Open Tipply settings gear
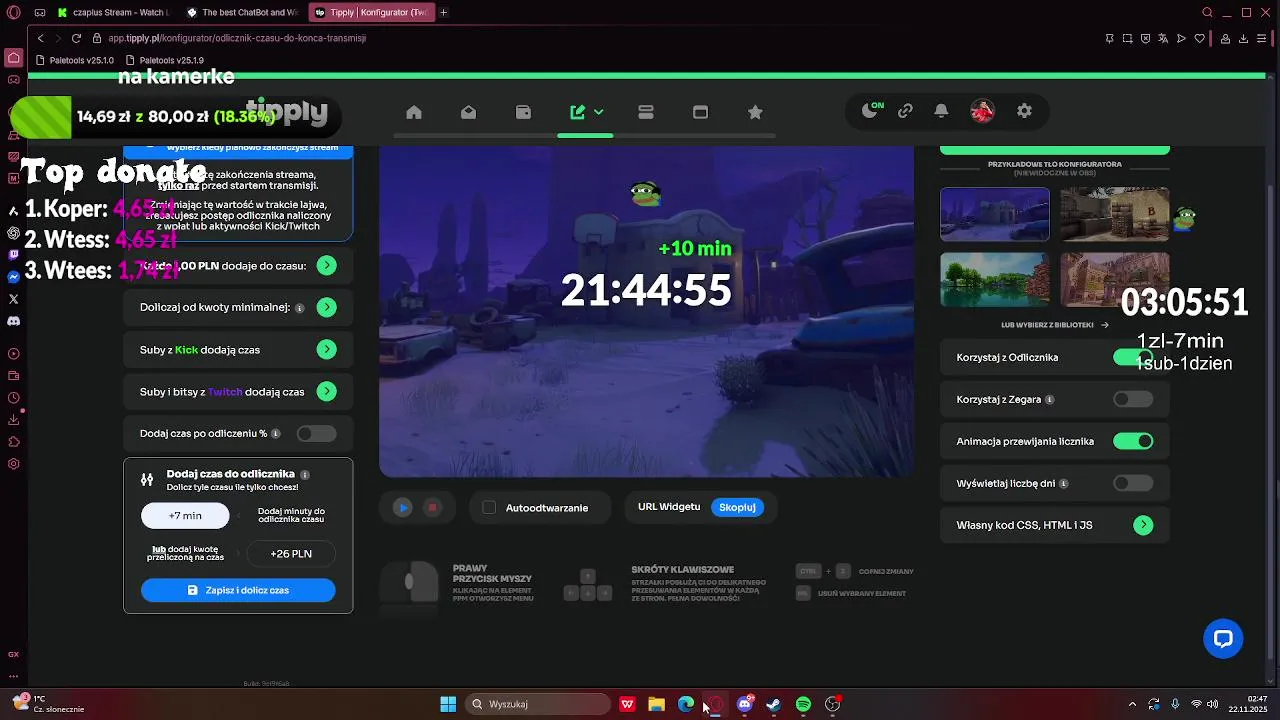Image resolution: width=1280 pixels, height=720 pixels. (x=1024, y=111)
